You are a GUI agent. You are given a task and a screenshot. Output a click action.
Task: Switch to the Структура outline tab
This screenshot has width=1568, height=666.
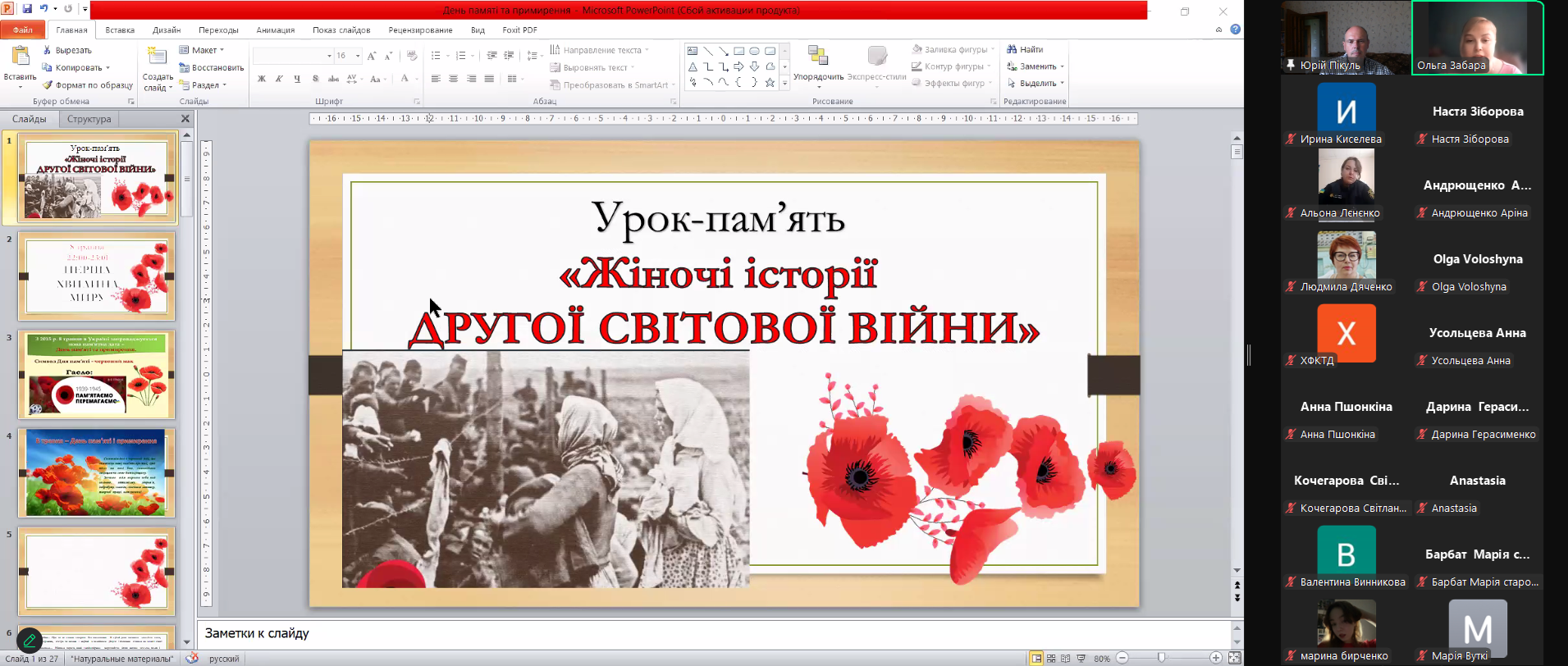[x=89, y=119]
